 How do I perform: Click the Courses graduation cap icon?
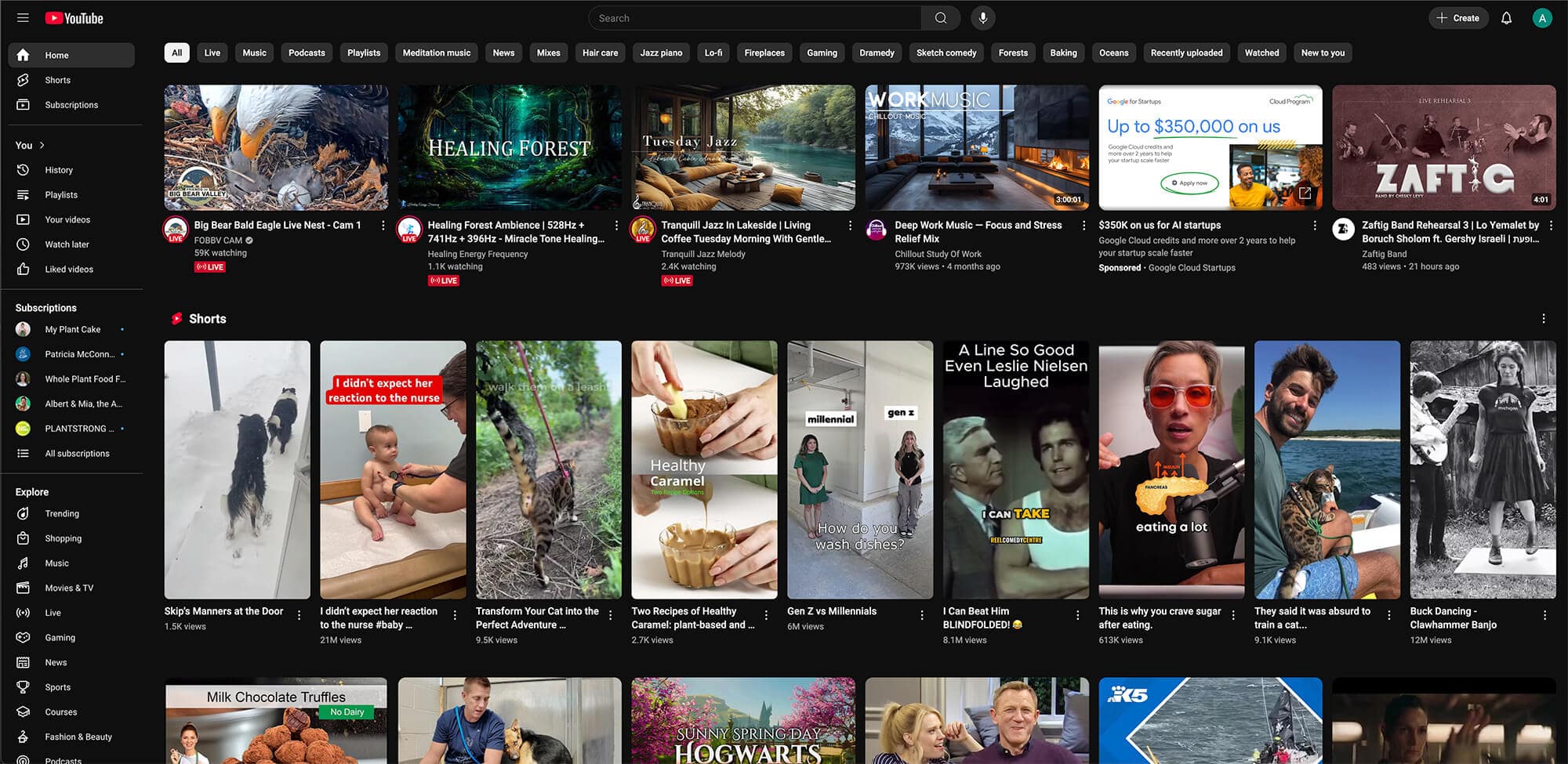click(x=23, y=711)
